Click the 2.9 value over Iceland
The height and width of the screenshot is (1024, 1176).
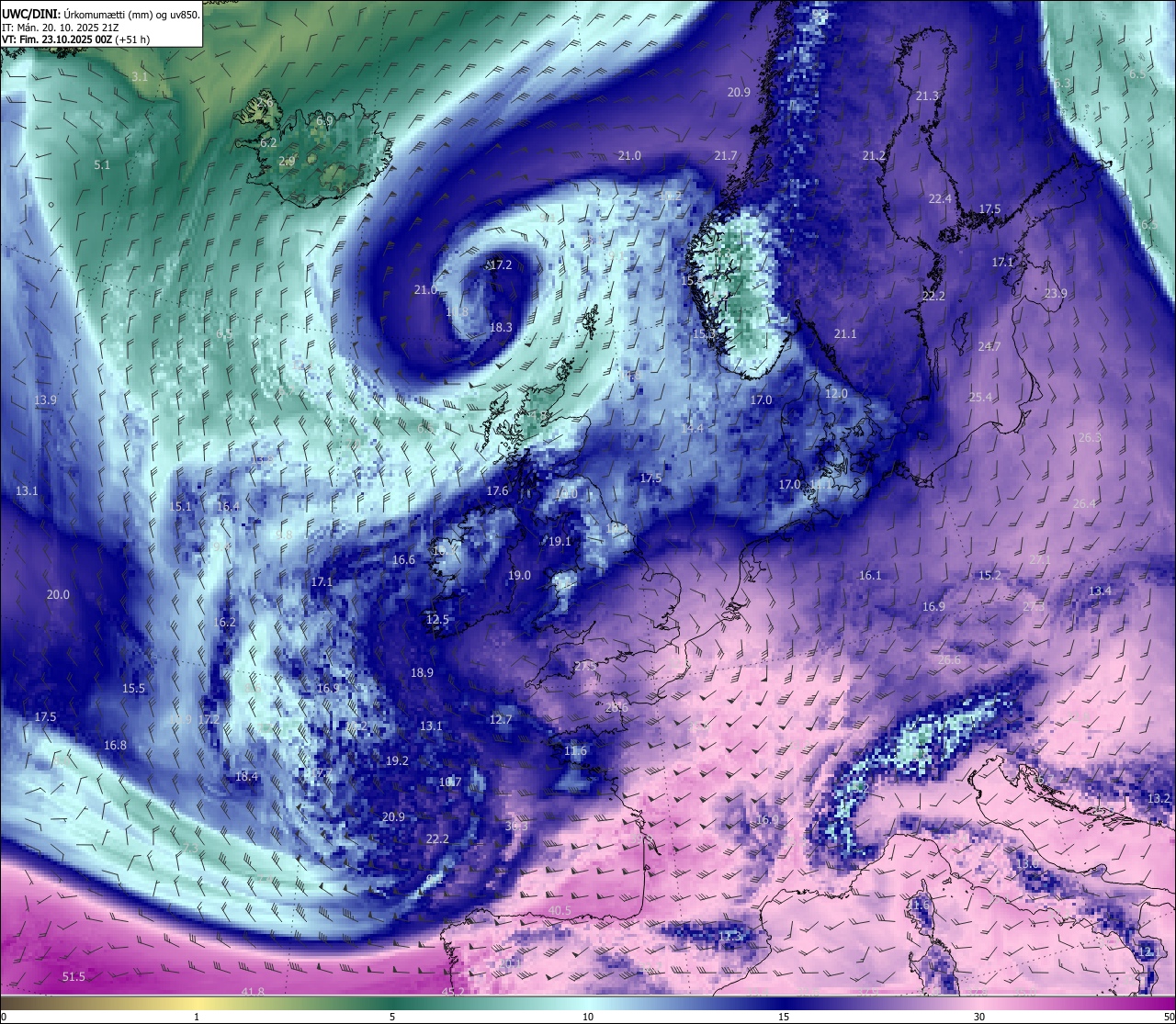(287, 161)
